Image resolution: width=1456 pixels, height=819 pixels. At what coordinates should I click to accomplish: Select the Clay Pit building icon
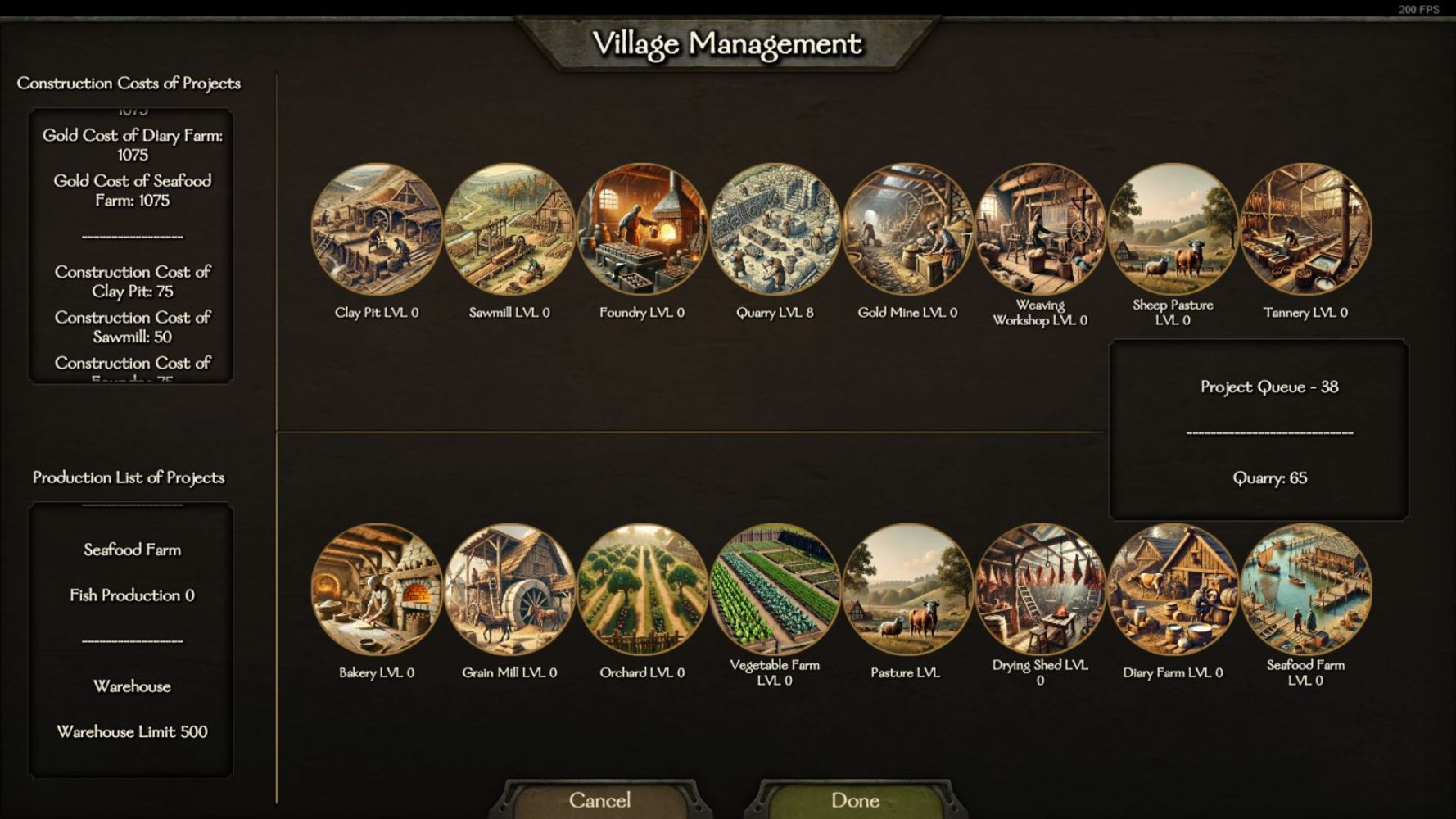tap(377, 229)
